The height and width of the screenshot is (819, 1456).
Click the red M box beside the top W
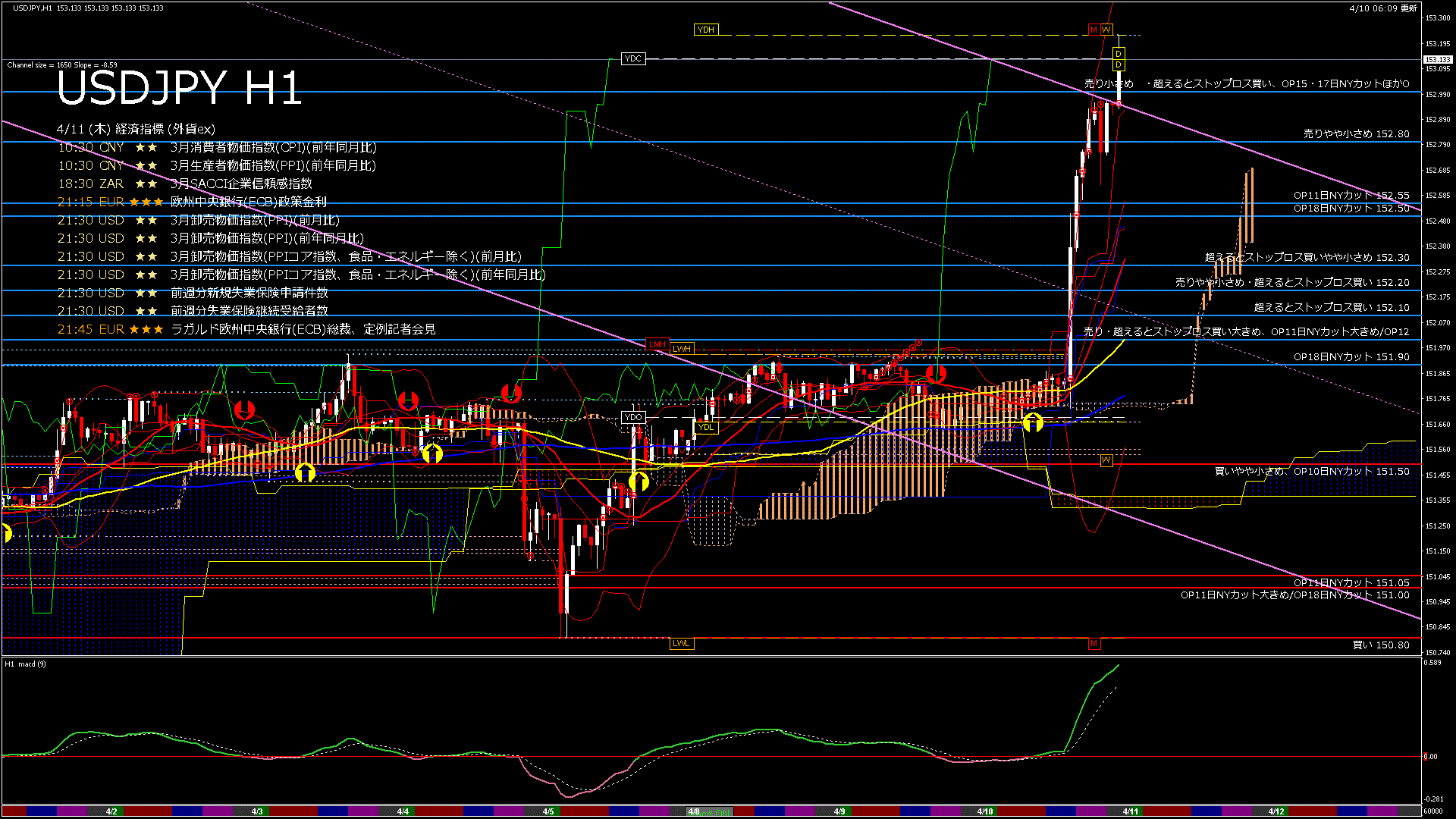[1094, 30]
